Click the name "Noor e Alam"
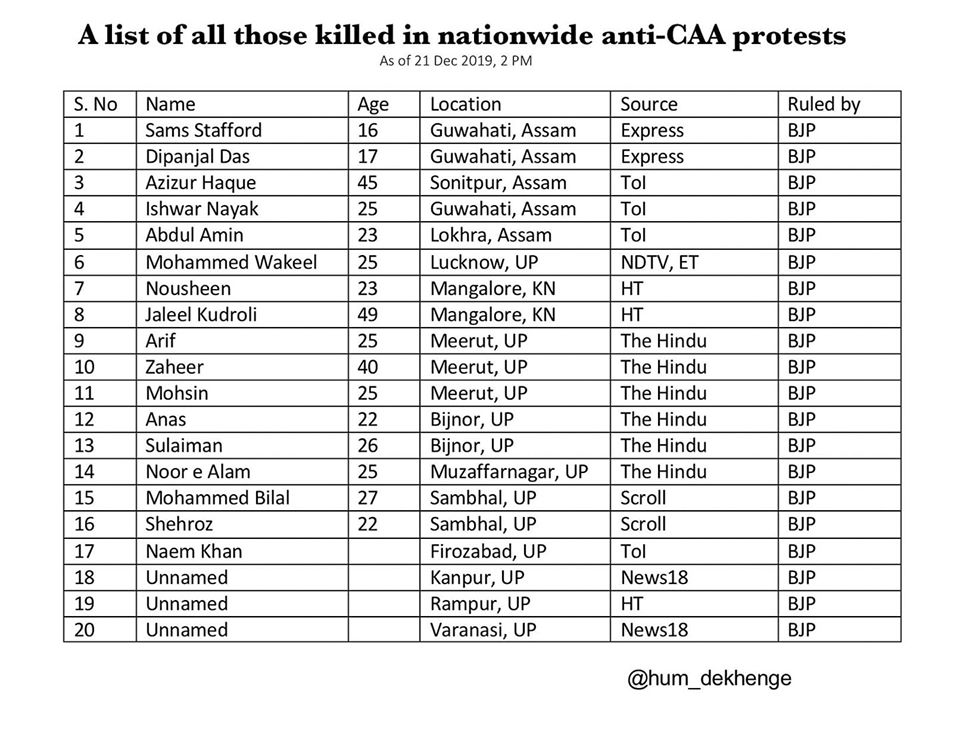This screenshot has width=960, height=750. (x=198, y=472)
